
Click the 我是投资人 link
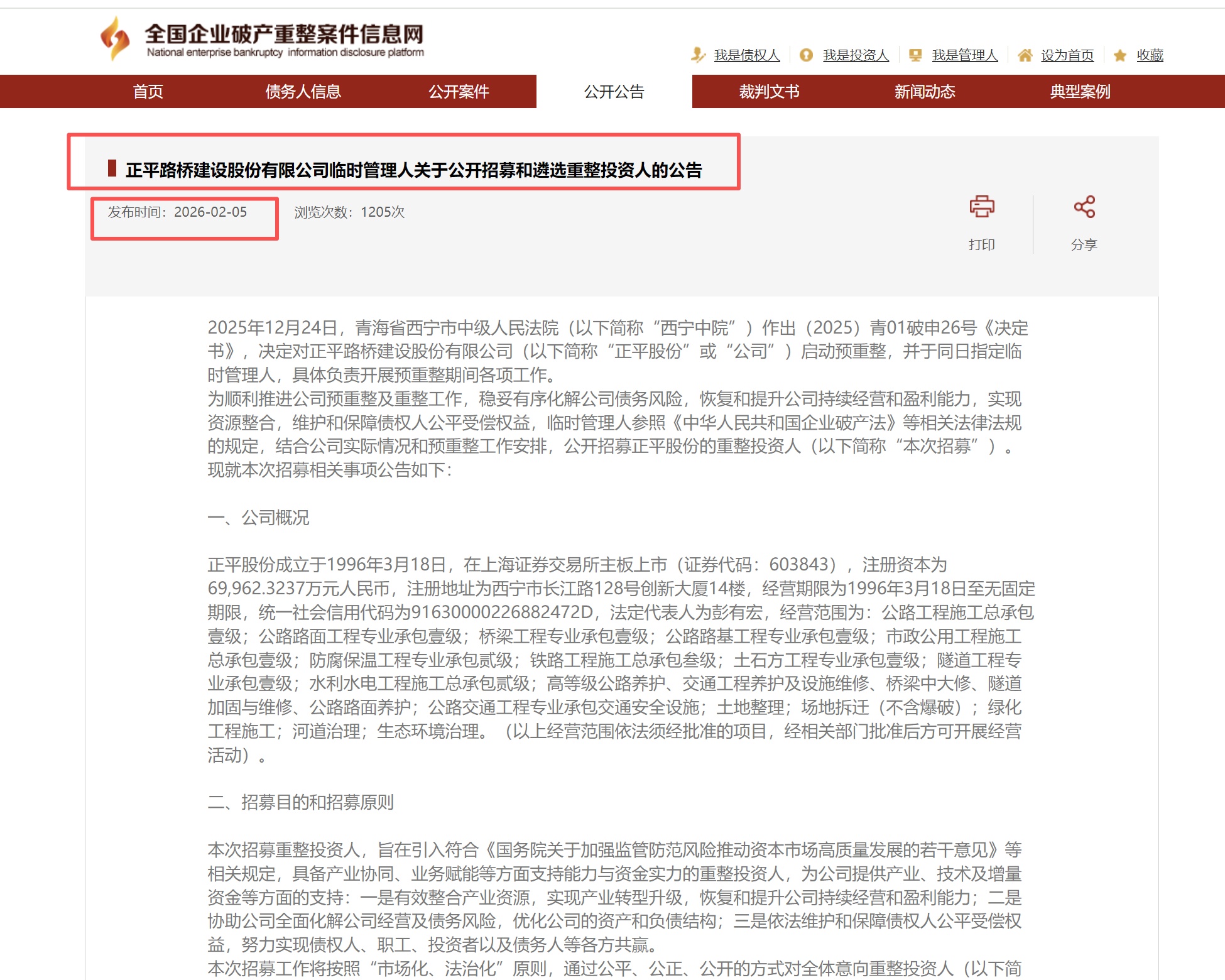[856, 55]
